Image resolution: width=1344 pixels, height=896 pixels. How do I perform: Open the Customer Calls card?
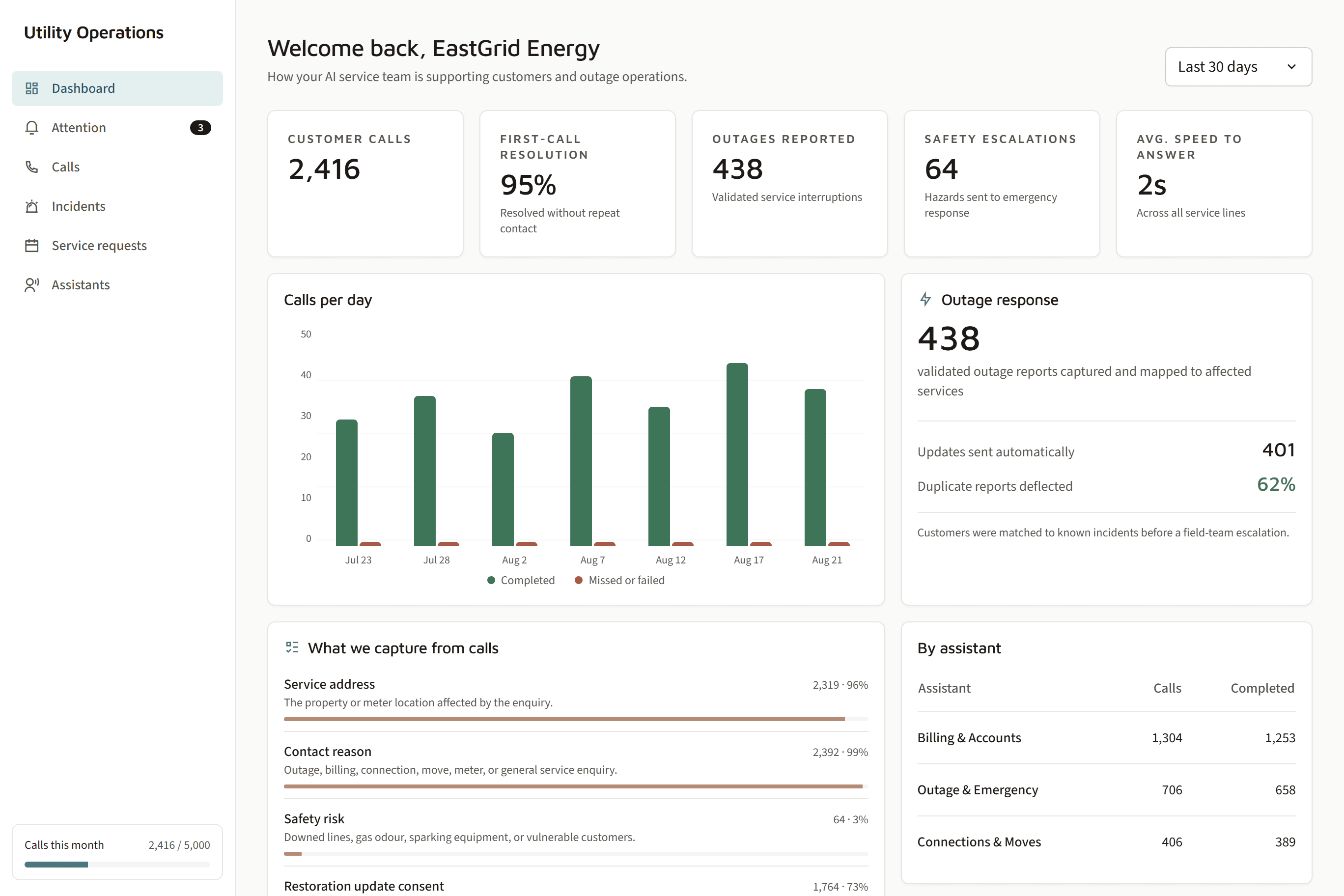point(365,183)
